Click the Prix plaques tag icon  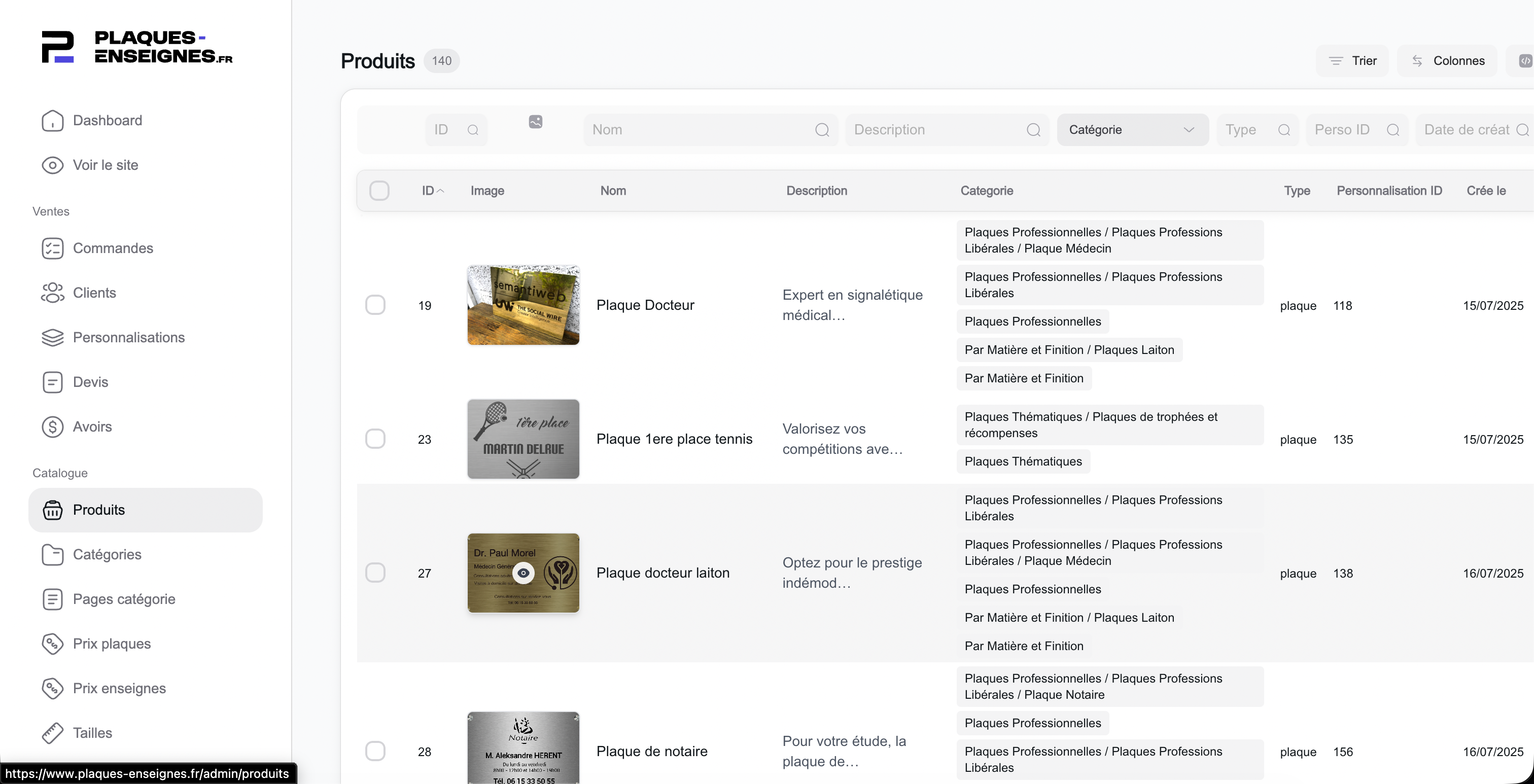52,644
